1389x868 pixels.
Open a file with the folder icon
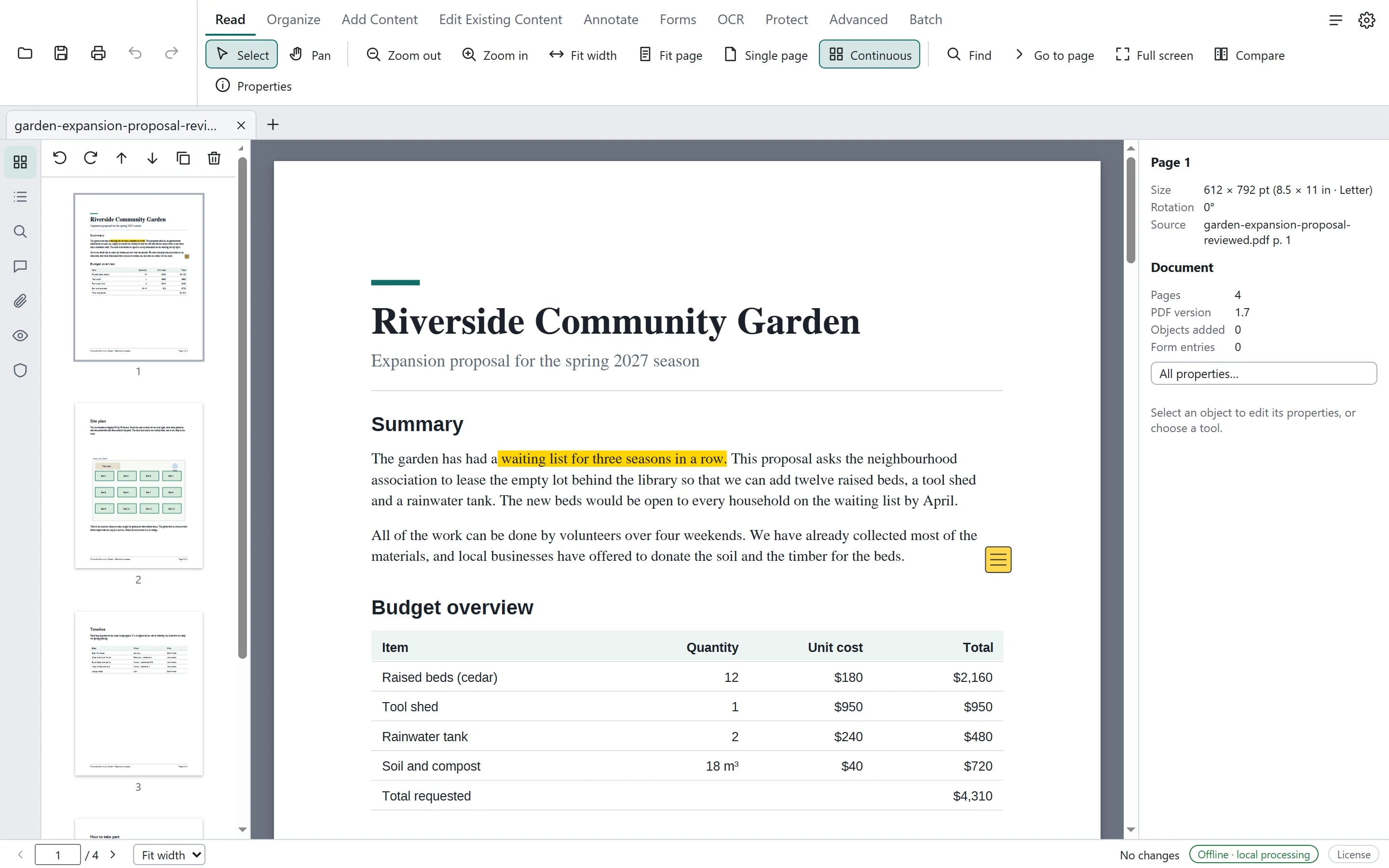25,54
